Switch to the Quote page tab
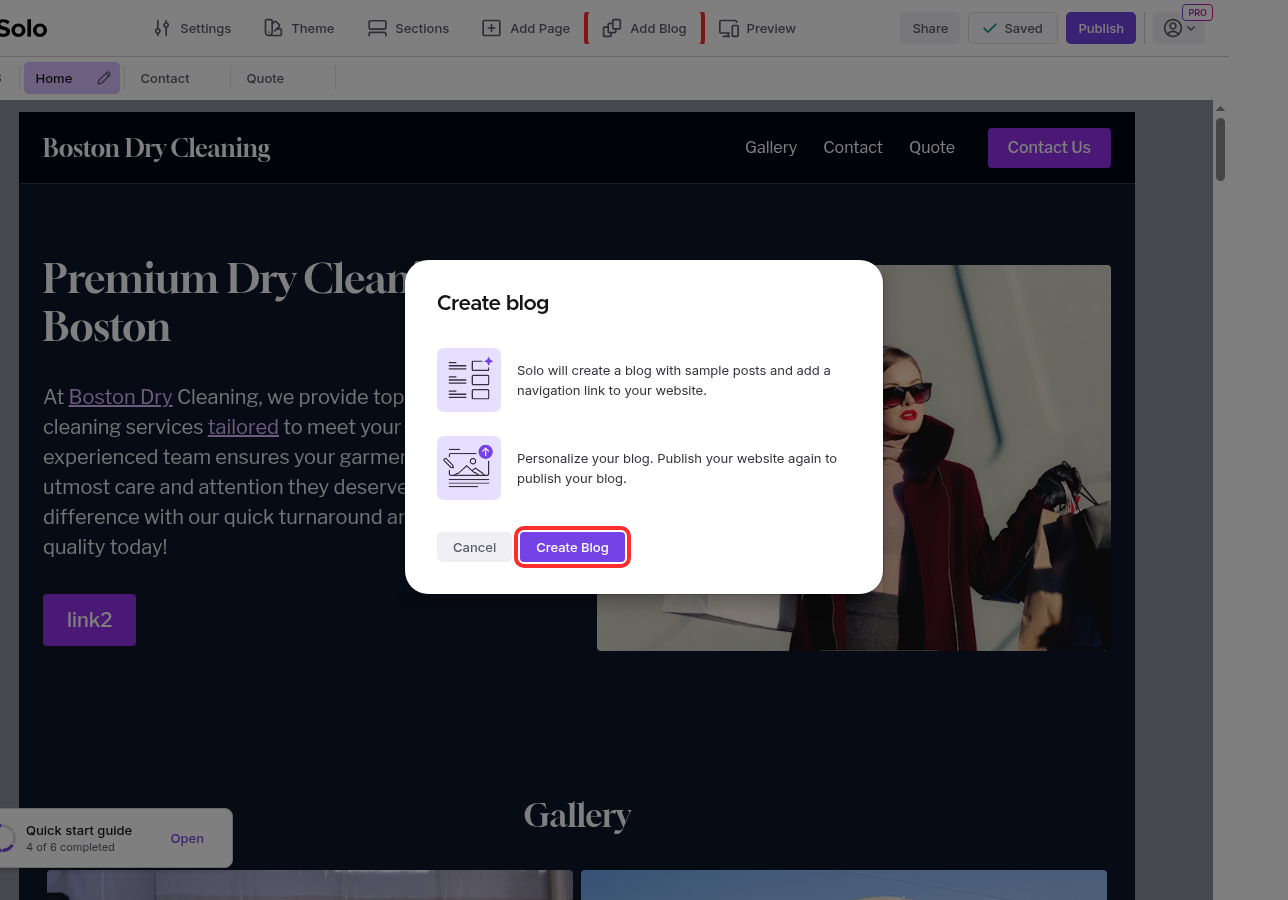This screenshot has height=900, width=1288. coord(265,78)
